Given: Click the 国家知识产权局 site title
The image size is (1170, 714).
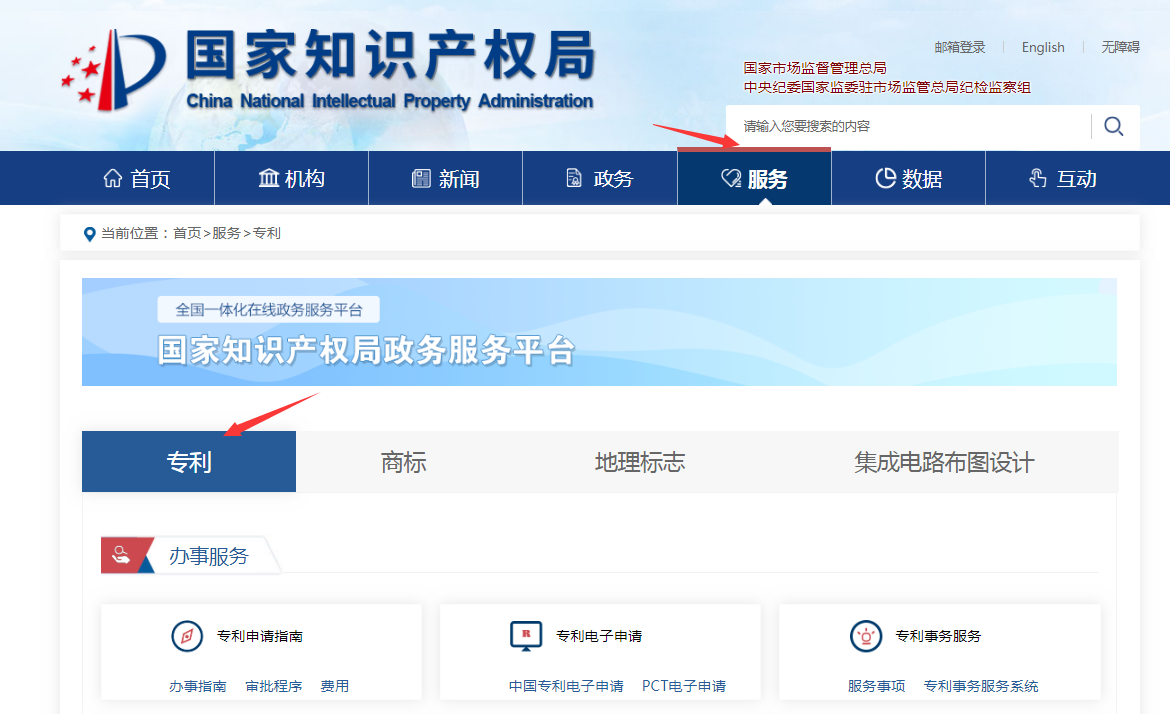Looking at the screenshot, I should pyautogui.click(x=390, y=55).
